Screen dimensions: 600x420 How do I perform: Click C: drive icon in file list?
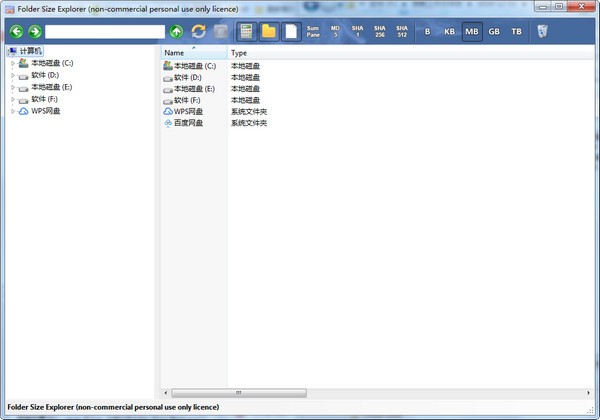click(168, 66)
